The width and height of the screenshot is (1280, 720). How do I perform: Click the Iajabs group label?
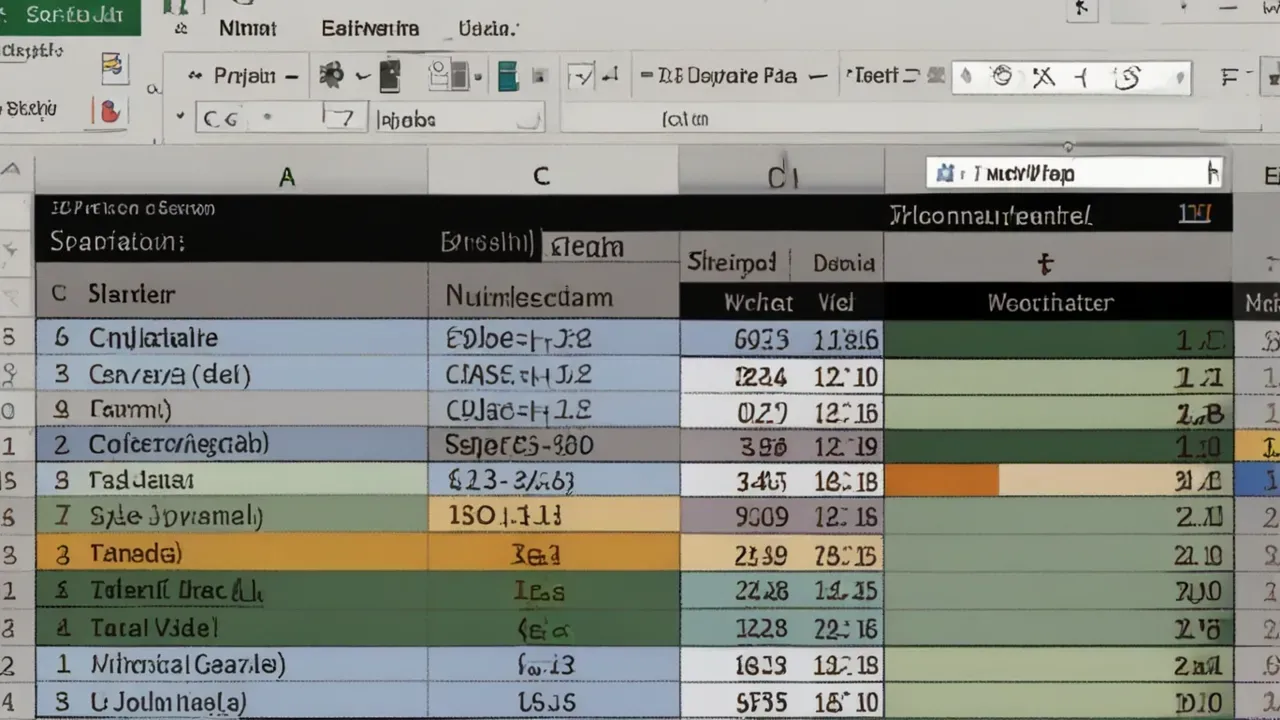[407, 120]
